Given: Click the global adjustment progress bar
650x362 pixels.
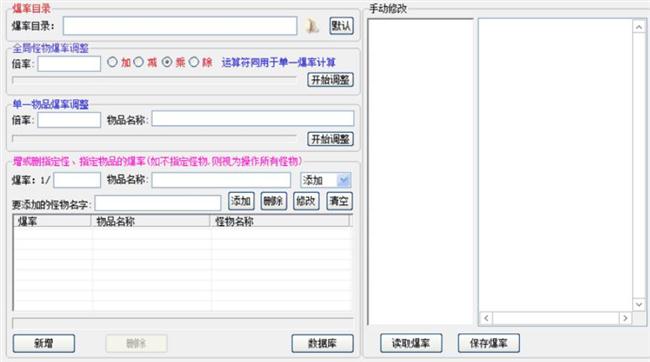Looking at the screenshot, I should pyautogui.click(x=154, y=80).
